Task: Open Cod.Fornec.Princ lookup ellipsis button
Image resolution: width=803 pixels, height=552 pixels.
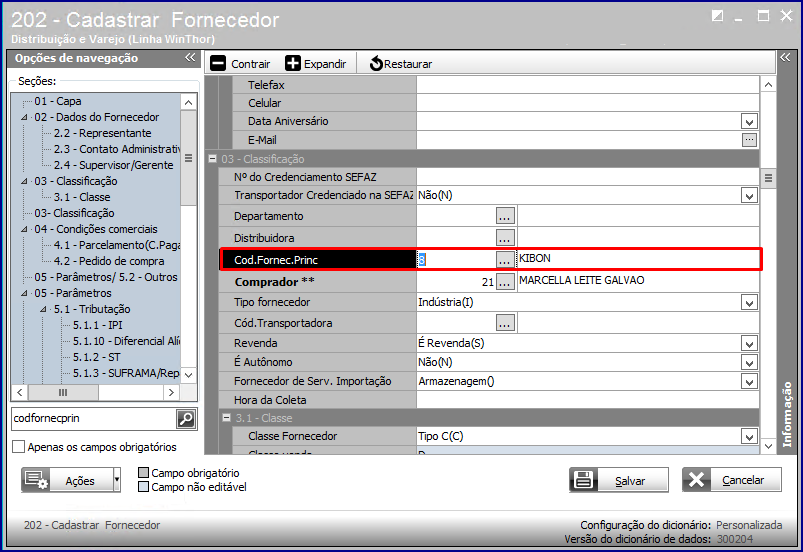Action: pos(505,260)
